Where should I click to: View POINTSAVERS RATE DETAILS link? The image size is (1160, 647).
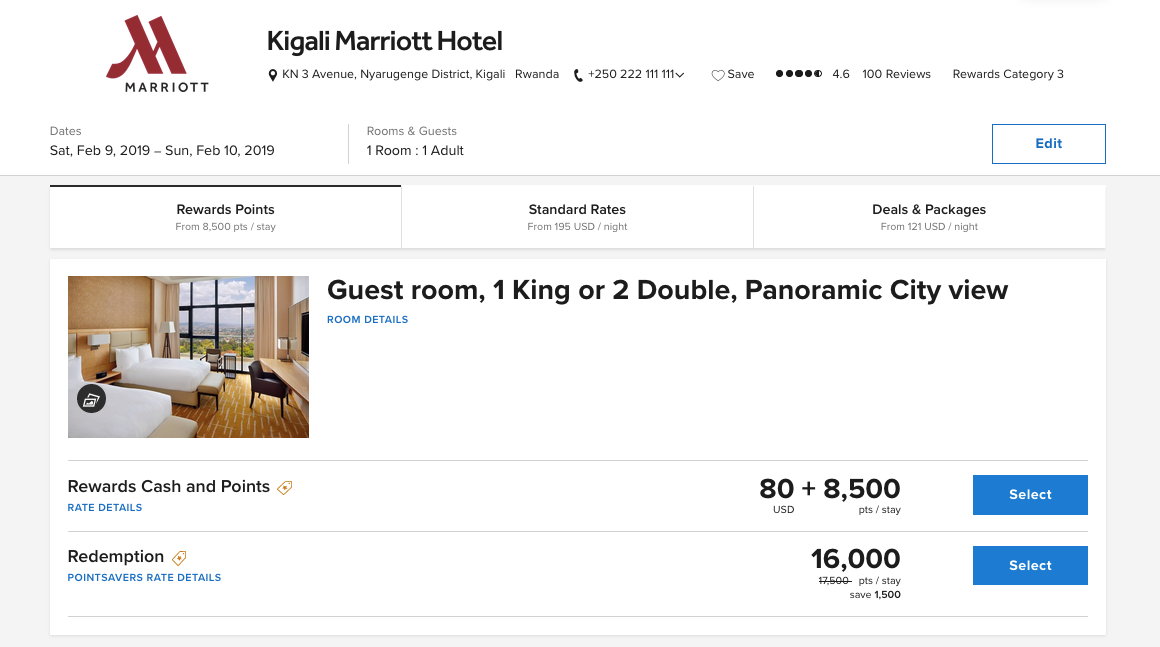144,578
